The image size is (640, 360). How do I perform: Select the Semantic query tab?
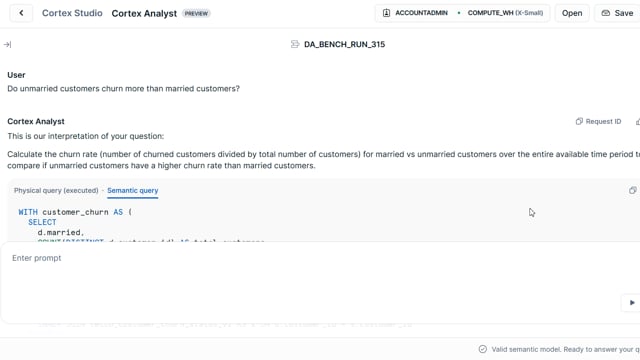133,190
